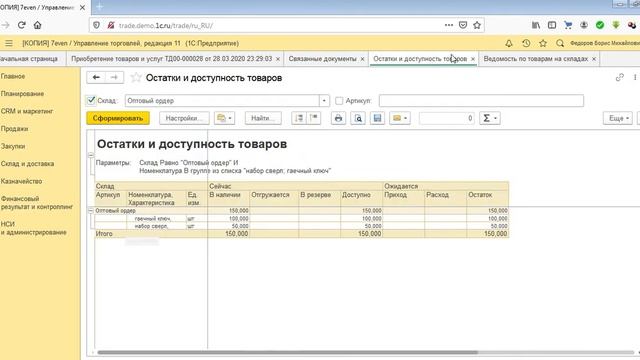Open the green checkmark extension
Image resolution: width=640 pixels, height=360 pixels.
[600, 25]
